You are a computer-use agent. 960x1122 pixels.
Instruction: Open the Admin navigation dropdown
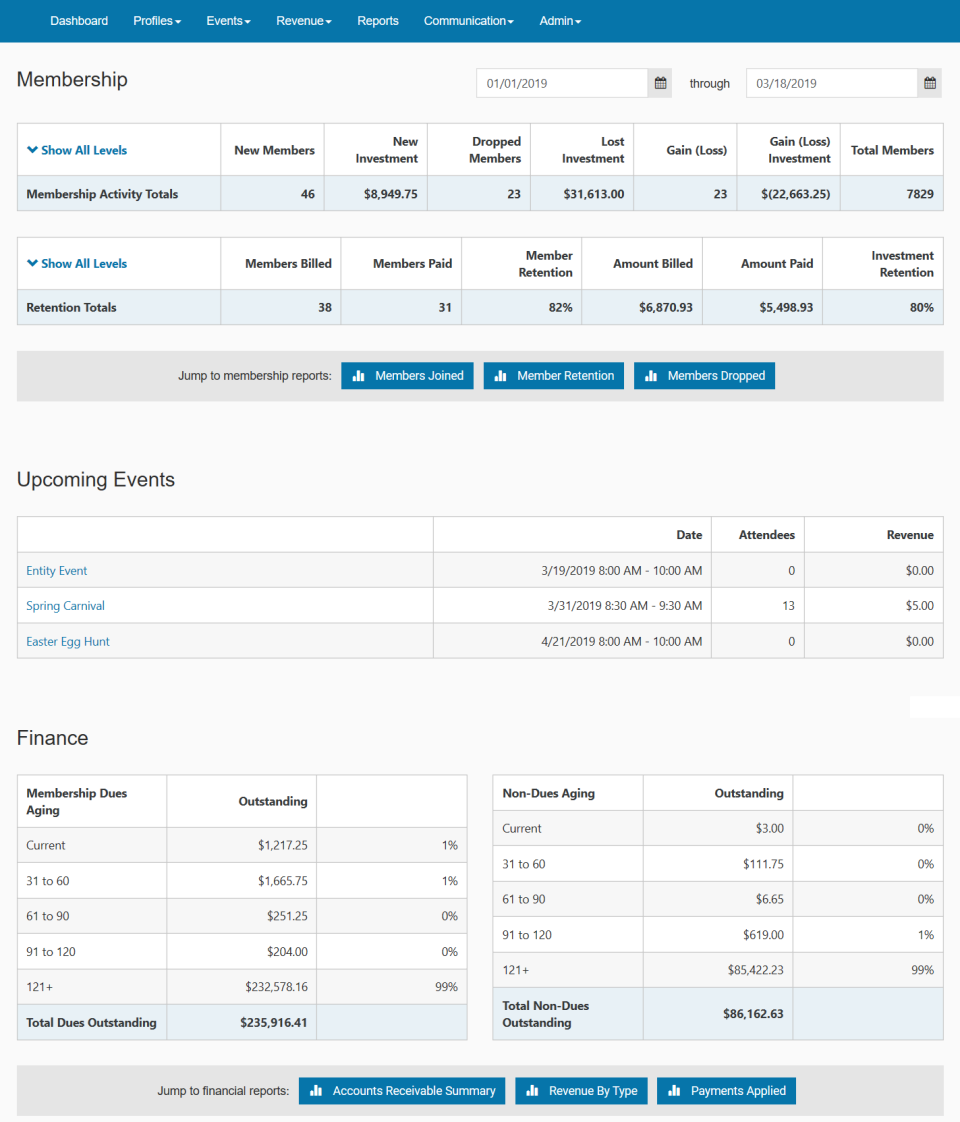[559, 20]
